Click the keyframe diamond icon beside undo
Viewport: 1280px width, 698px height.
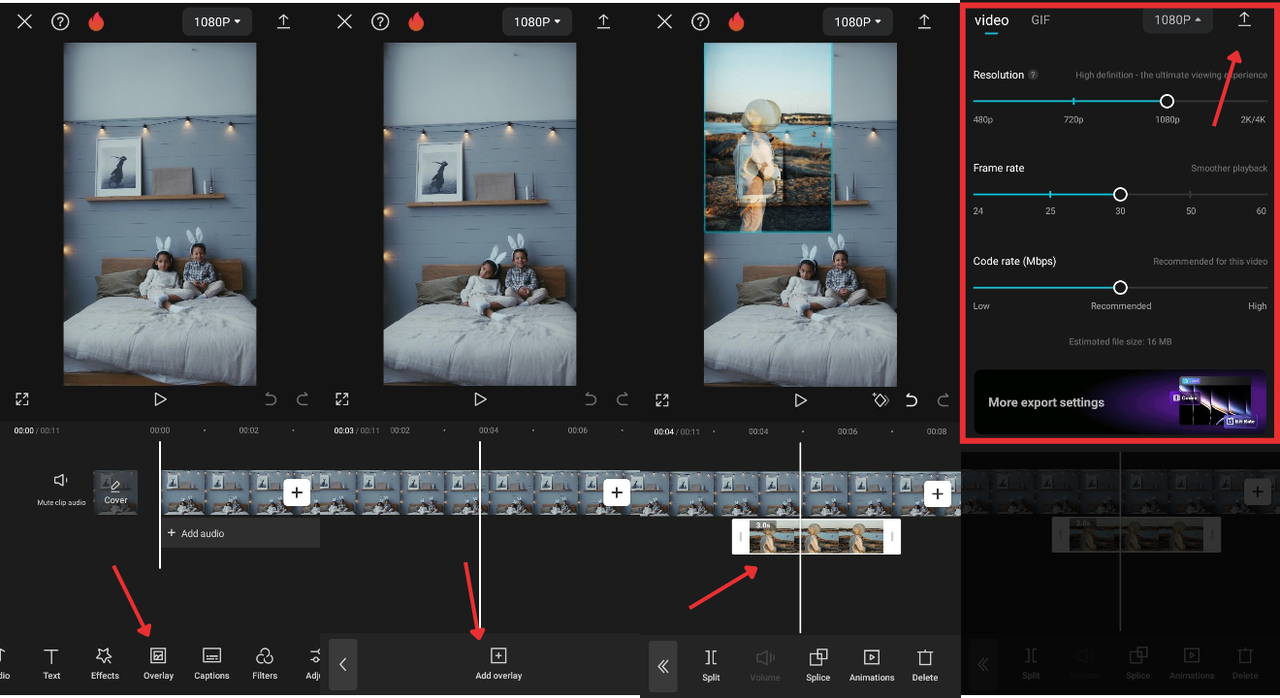[x=880, y=400]
